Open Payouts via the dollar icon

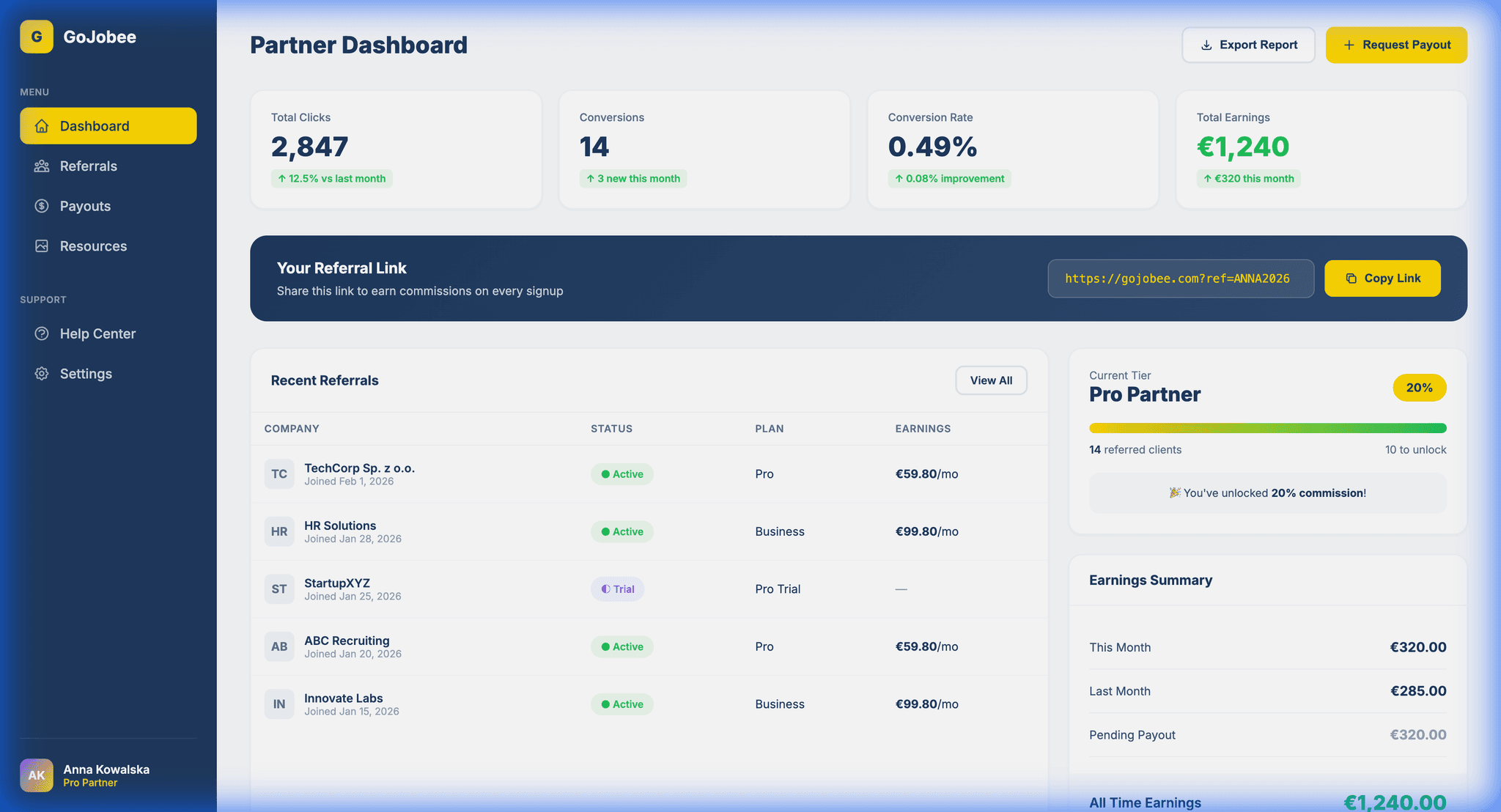(x=43, y=206)
